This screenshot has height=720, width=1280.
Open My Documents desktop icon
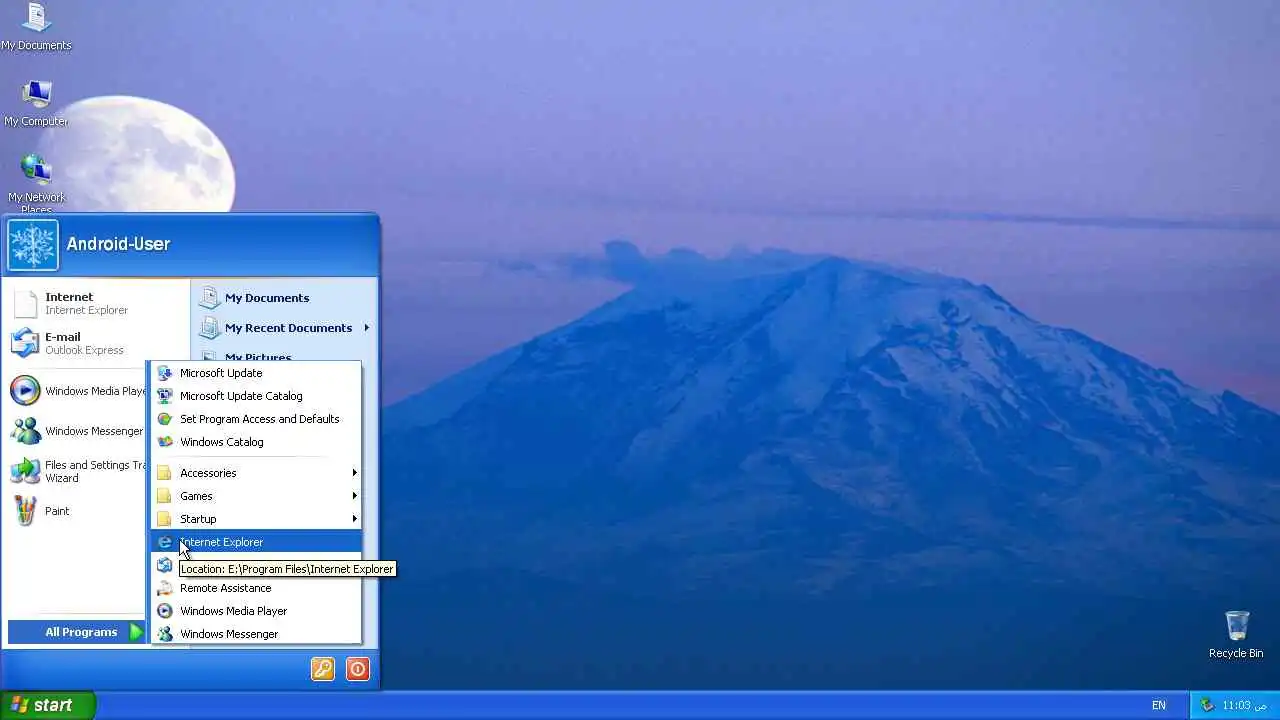36,26
